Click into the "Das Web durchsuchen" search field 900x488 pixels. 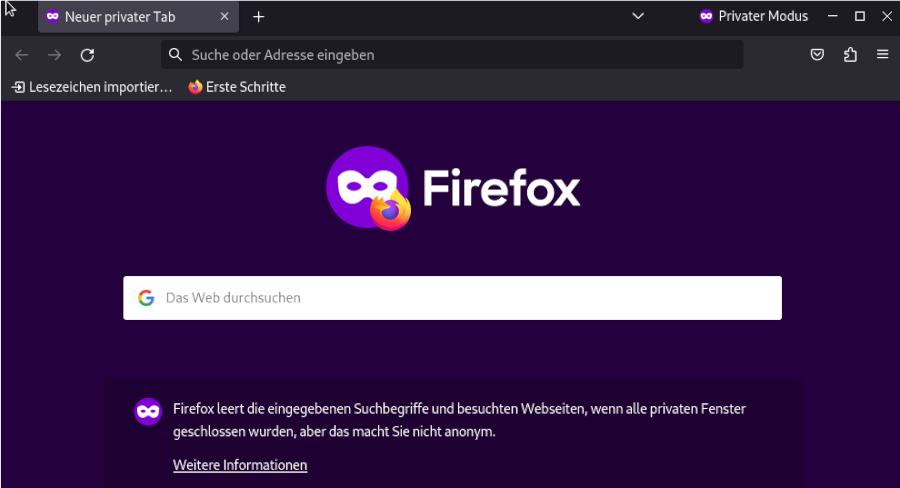pyautogui.click(x=460, y=298)
